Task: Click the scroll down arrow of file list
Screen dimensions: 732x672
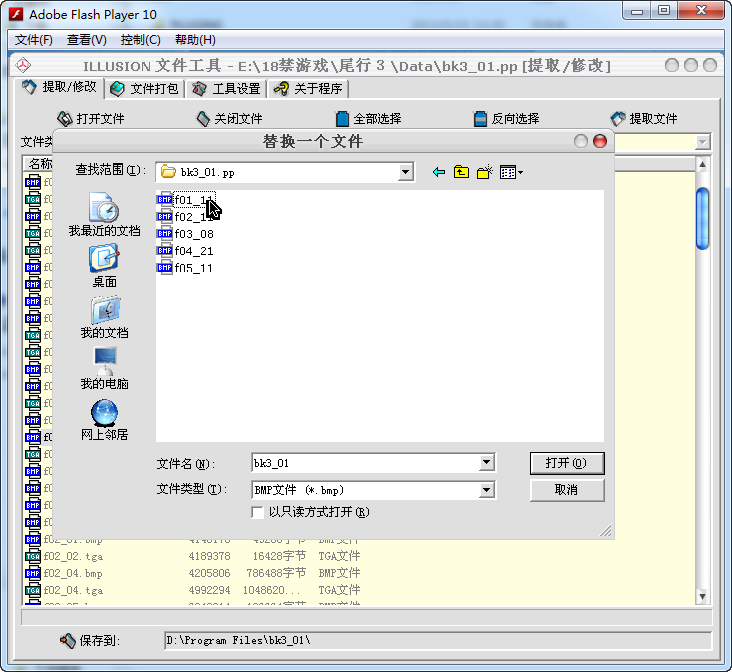Action: 702,596
